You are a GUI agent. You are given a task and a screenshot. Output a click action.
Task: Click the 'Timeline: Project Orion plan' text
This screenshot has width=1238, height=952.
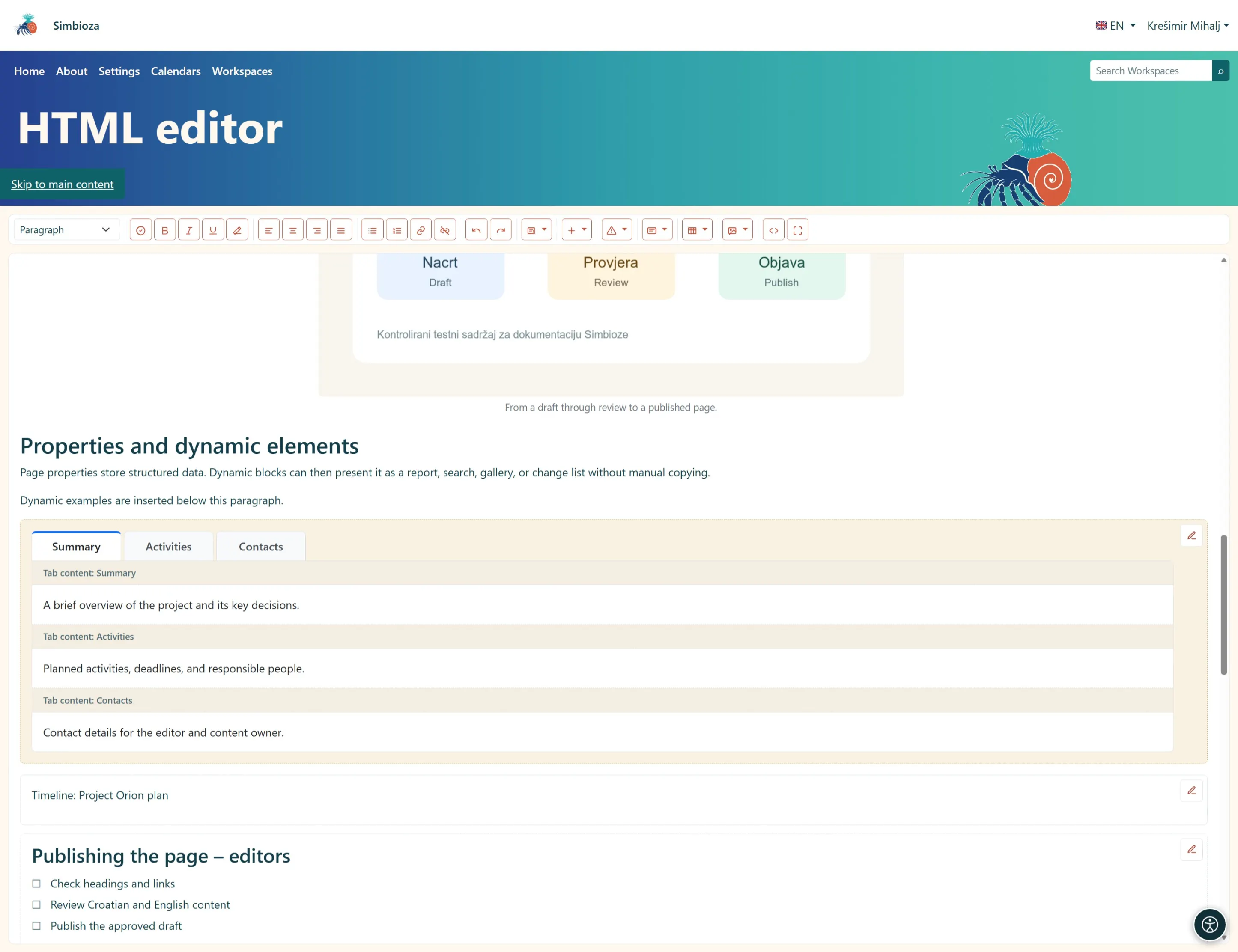[x=100, y=796]
